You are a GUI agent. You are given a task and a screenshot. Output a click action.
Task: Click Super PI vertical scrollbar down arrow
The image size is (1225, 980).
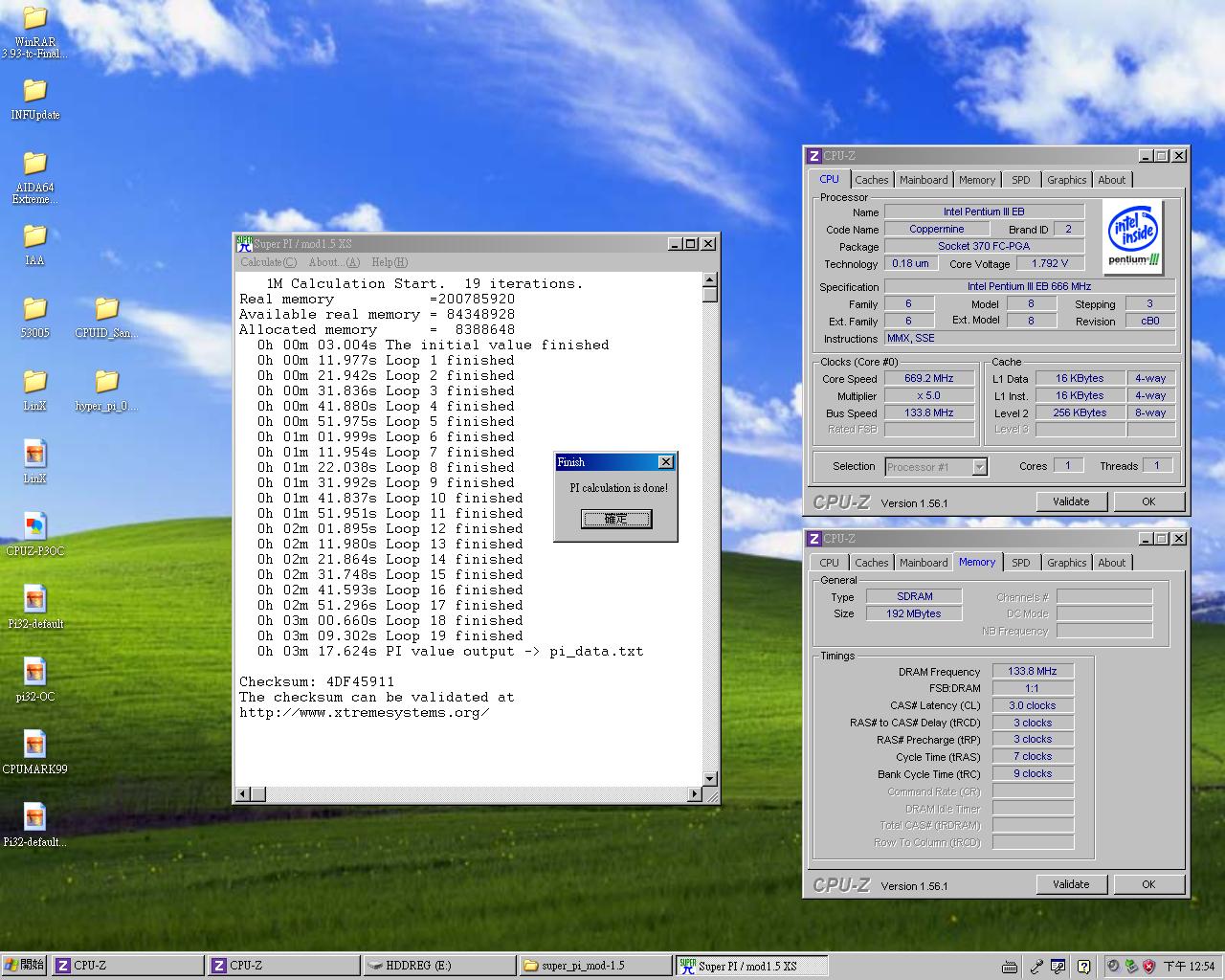[x=710, y=779]
